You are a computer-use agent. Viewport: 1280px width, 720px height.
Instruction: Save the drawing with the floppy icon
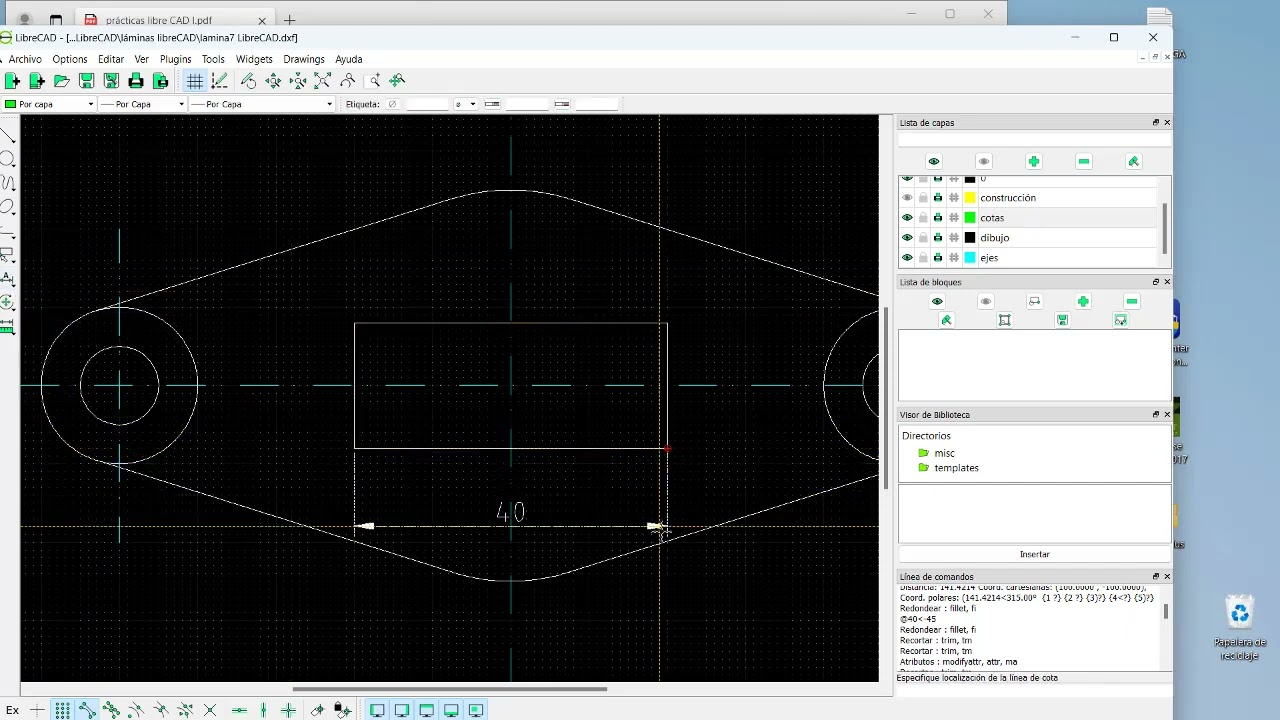point(86,81)
